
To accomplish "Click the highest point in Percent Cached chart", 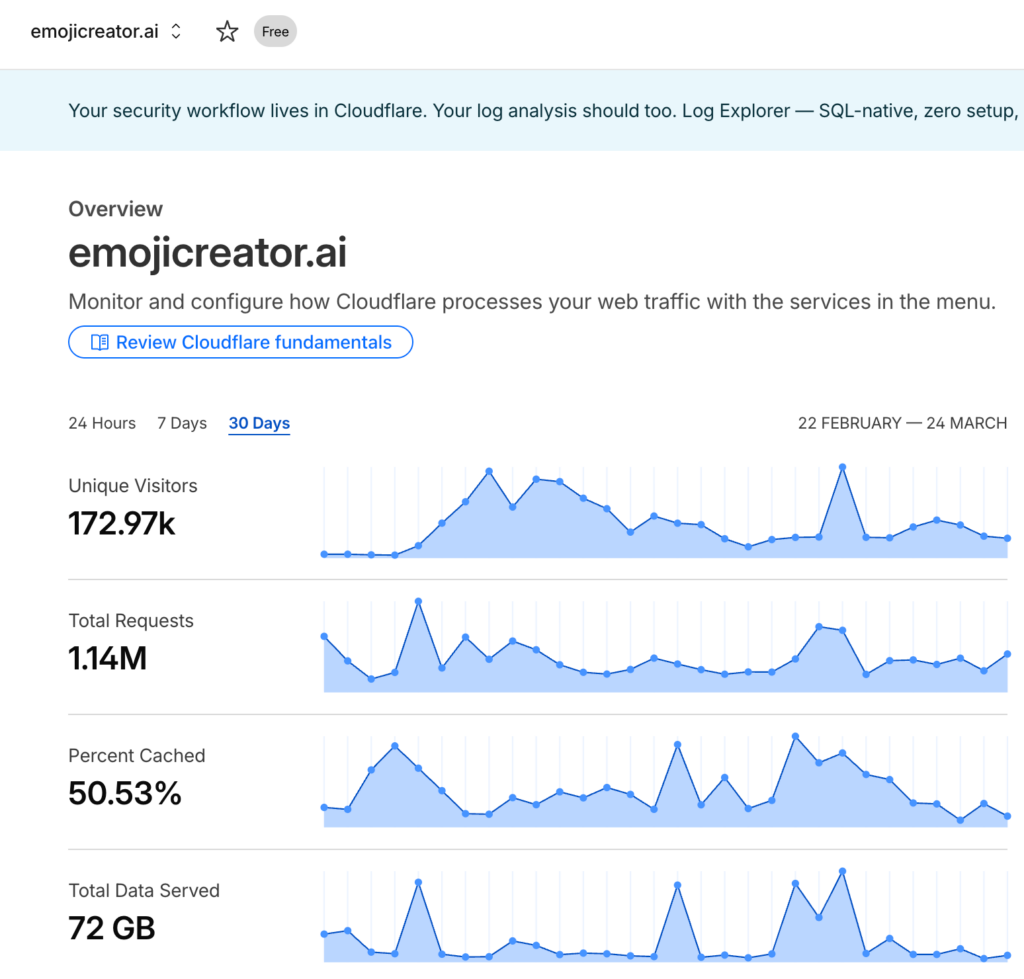I will (x=795, y=736).
